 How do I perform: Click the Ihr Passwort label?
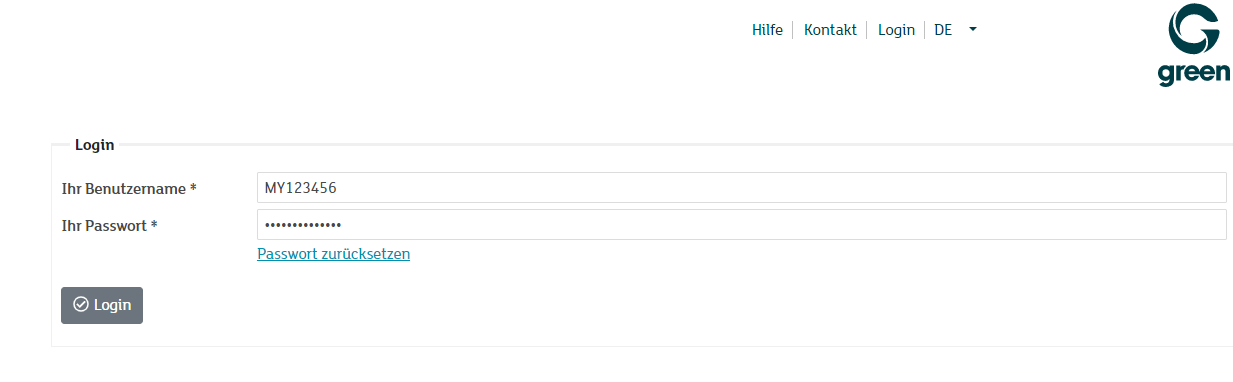[104, 225]
